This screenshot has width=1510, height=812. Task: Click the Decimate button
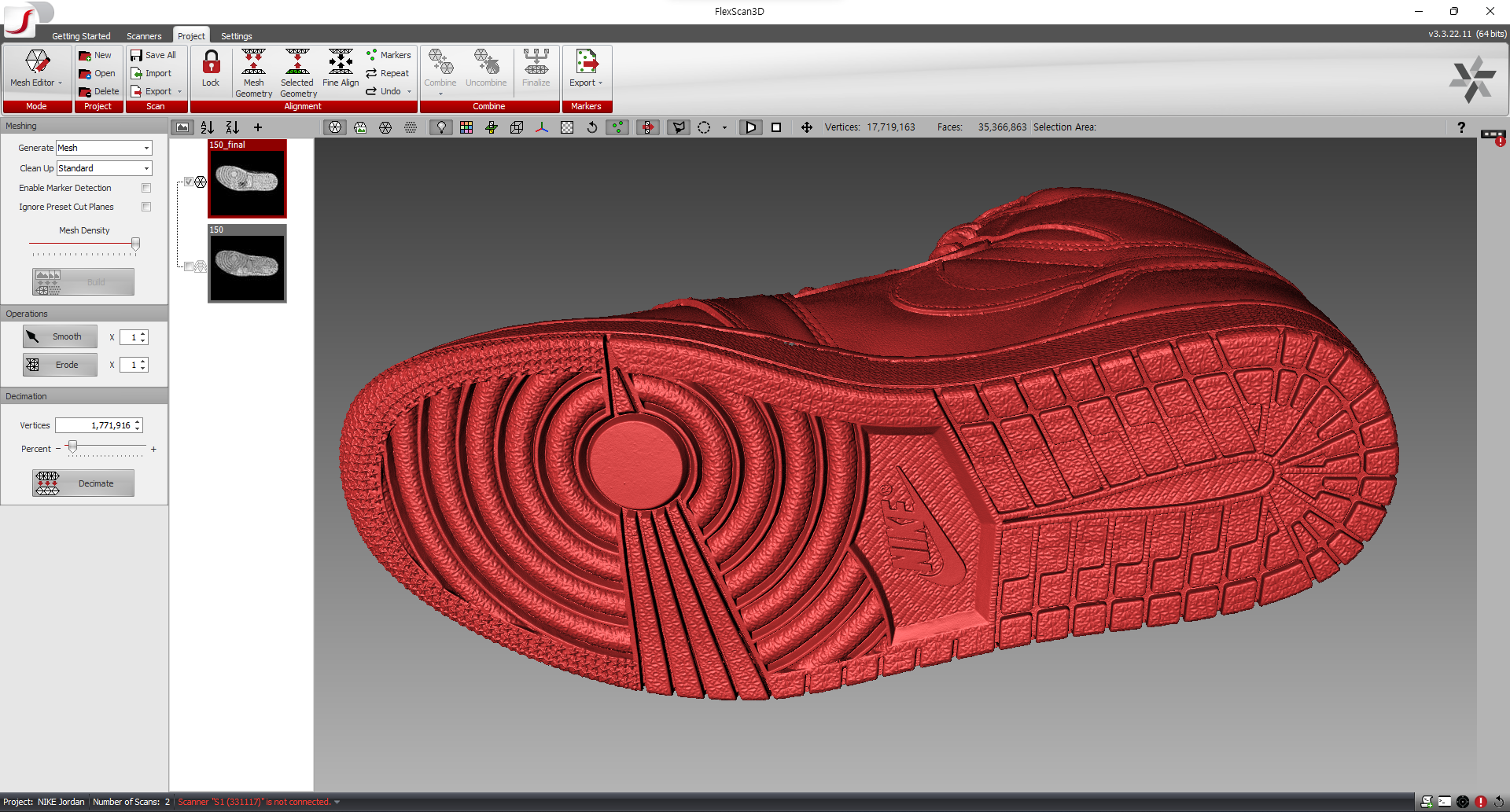coord(83,483)
